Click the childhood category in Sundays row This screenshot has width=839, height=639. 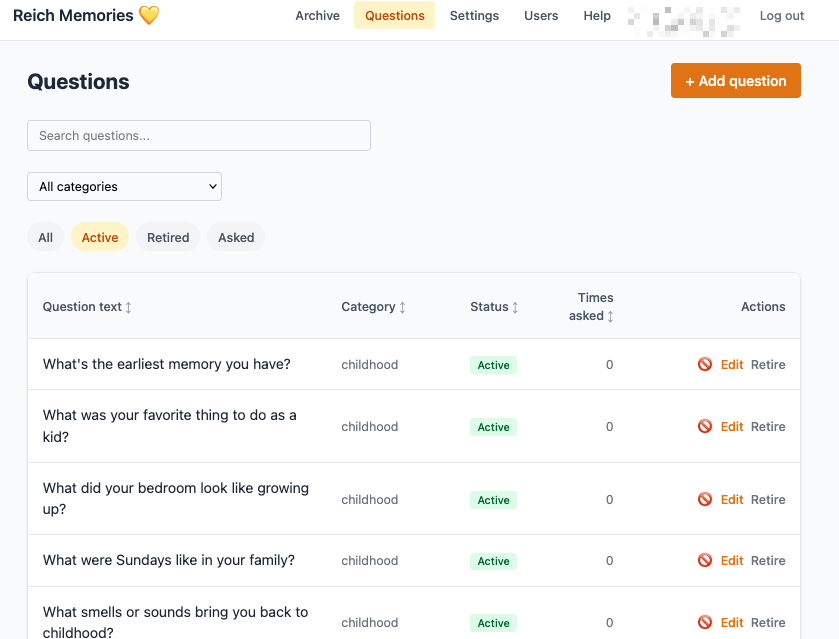[370, 560]
